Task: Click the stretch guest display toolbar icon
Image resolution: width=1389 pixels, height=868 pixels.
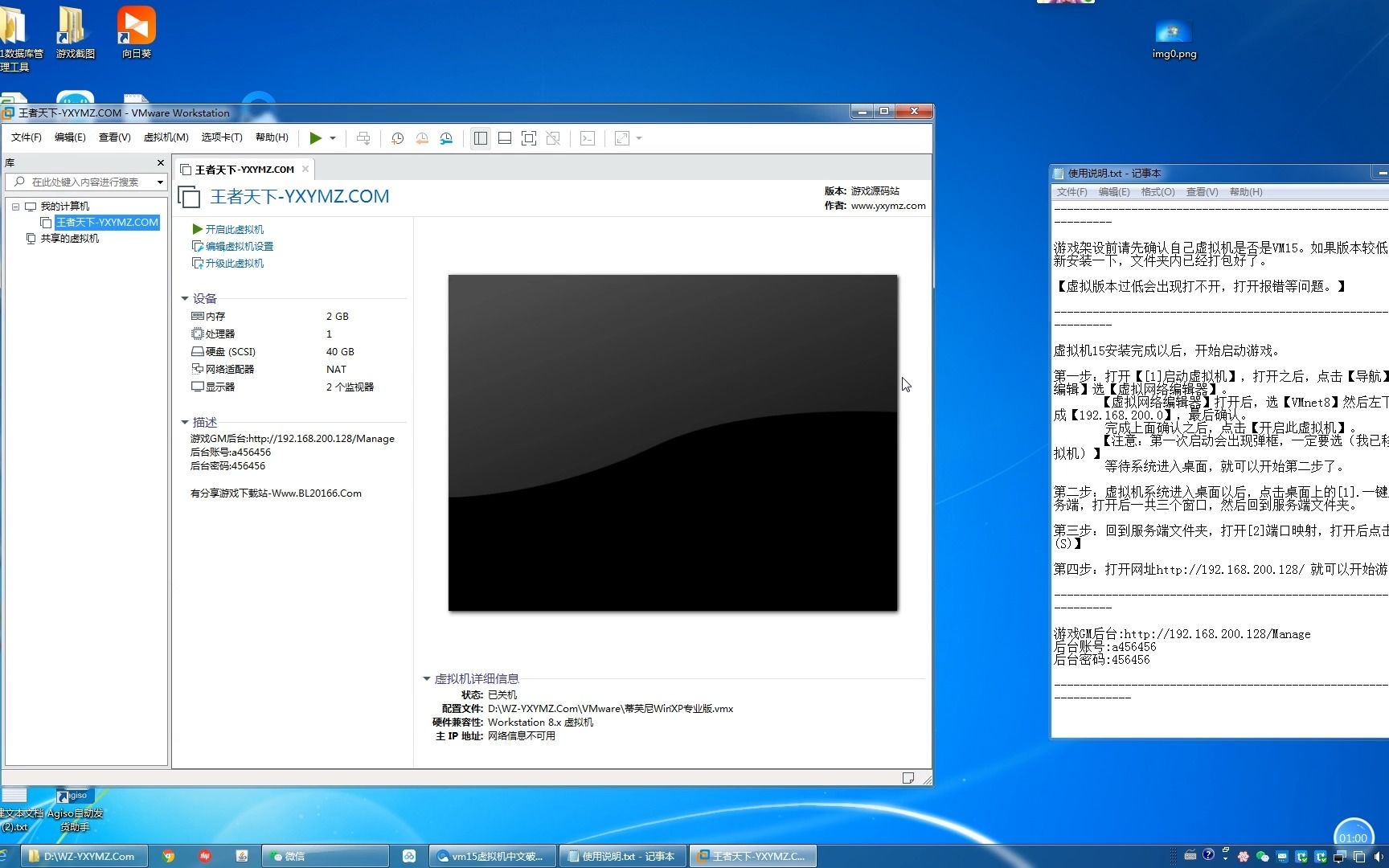Action: click(622, 138)
